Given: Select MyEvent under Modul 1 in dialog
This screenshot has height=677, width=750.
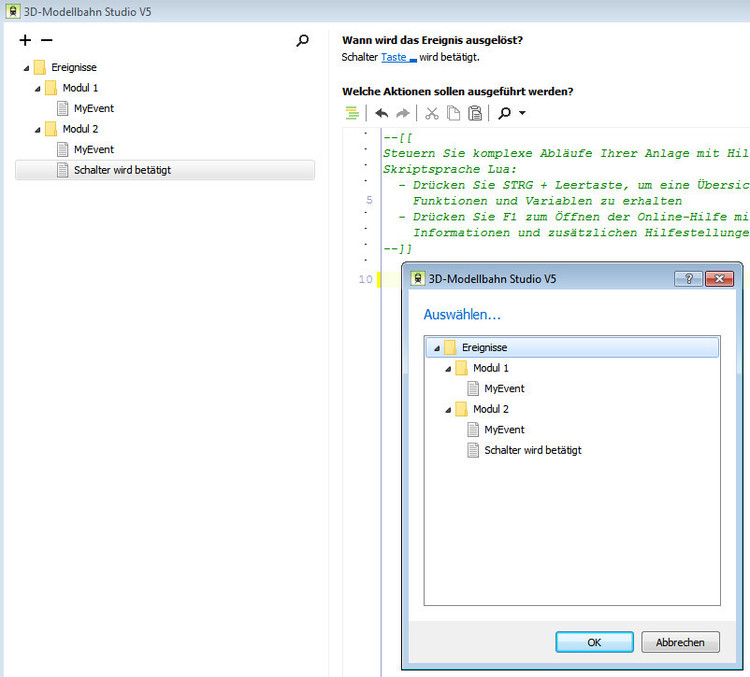Looking at the screenshot, I should [x=504, y=388].
